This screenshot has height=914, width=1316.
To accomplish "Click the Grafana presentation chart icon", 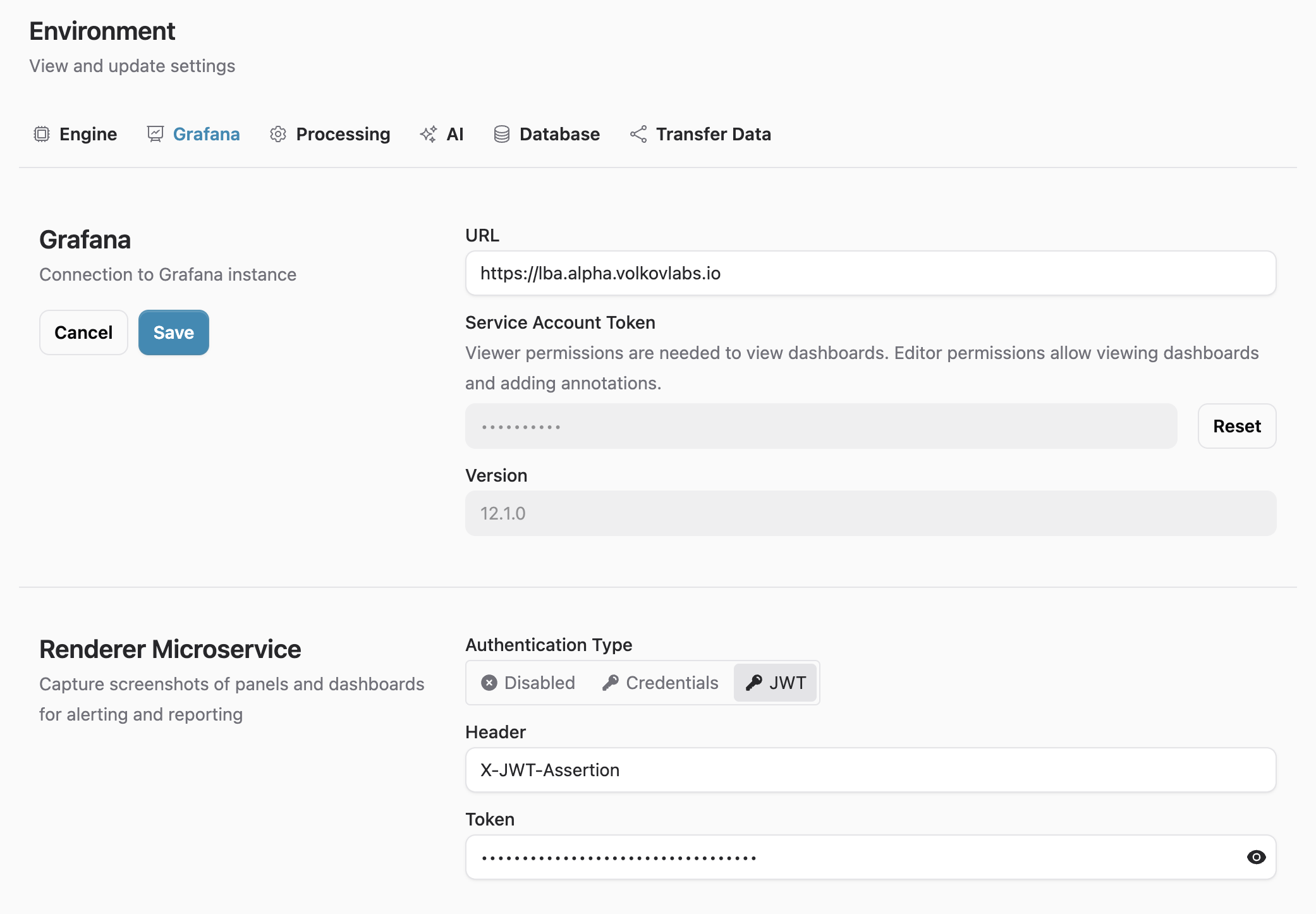I will pos(155,134).
